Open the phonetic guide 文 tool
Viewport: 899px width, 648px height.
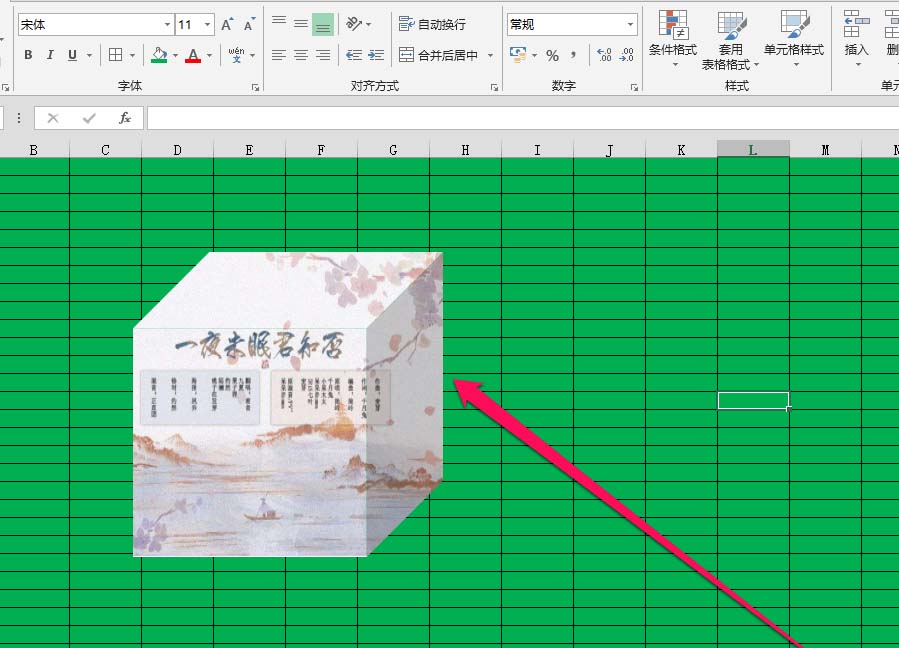coord(237,55)
